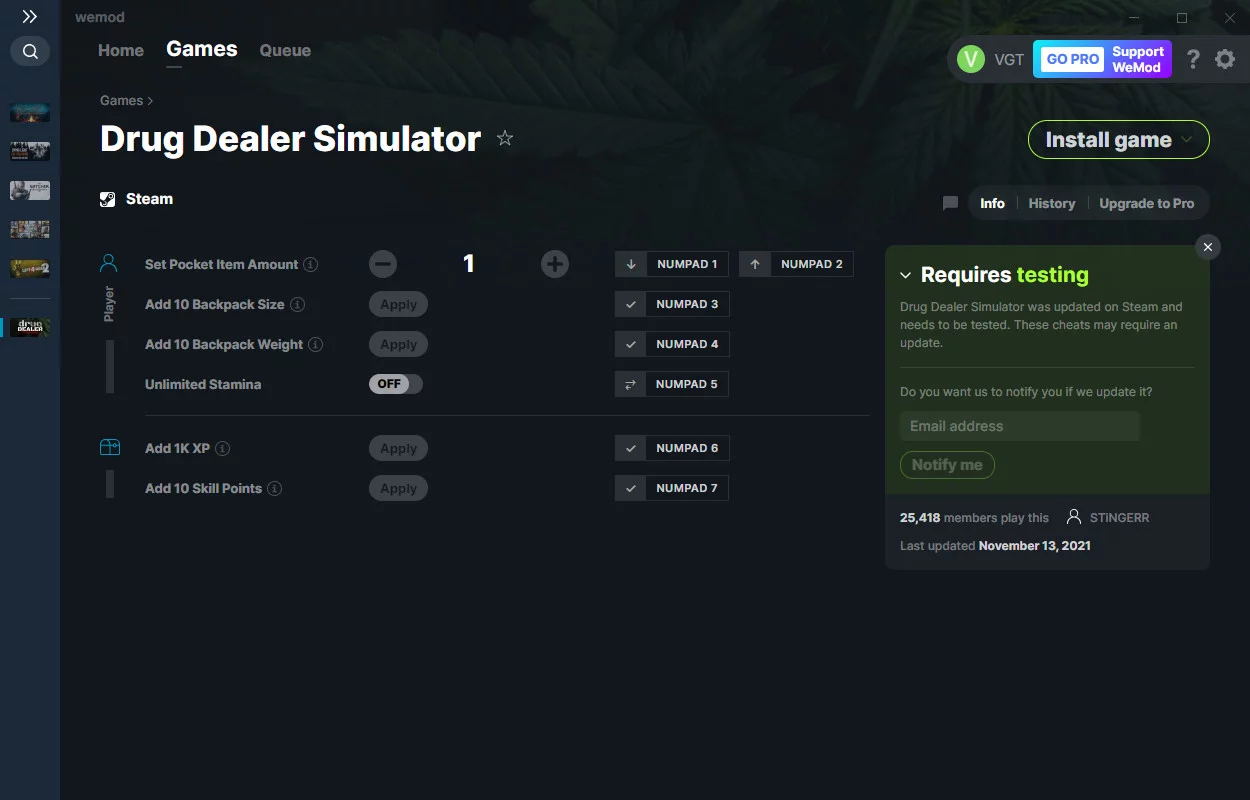This screenshot has height=800, width=1250.
Task: Increase Pocket Item Amount with plus button
Action: coord(555,264)
